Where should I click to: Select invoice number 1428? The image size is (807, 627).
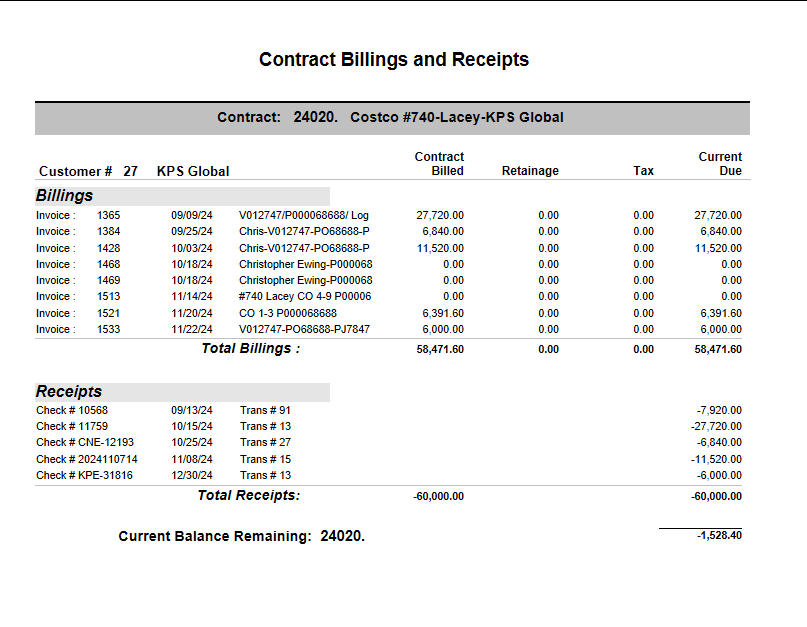click(109, 248)
